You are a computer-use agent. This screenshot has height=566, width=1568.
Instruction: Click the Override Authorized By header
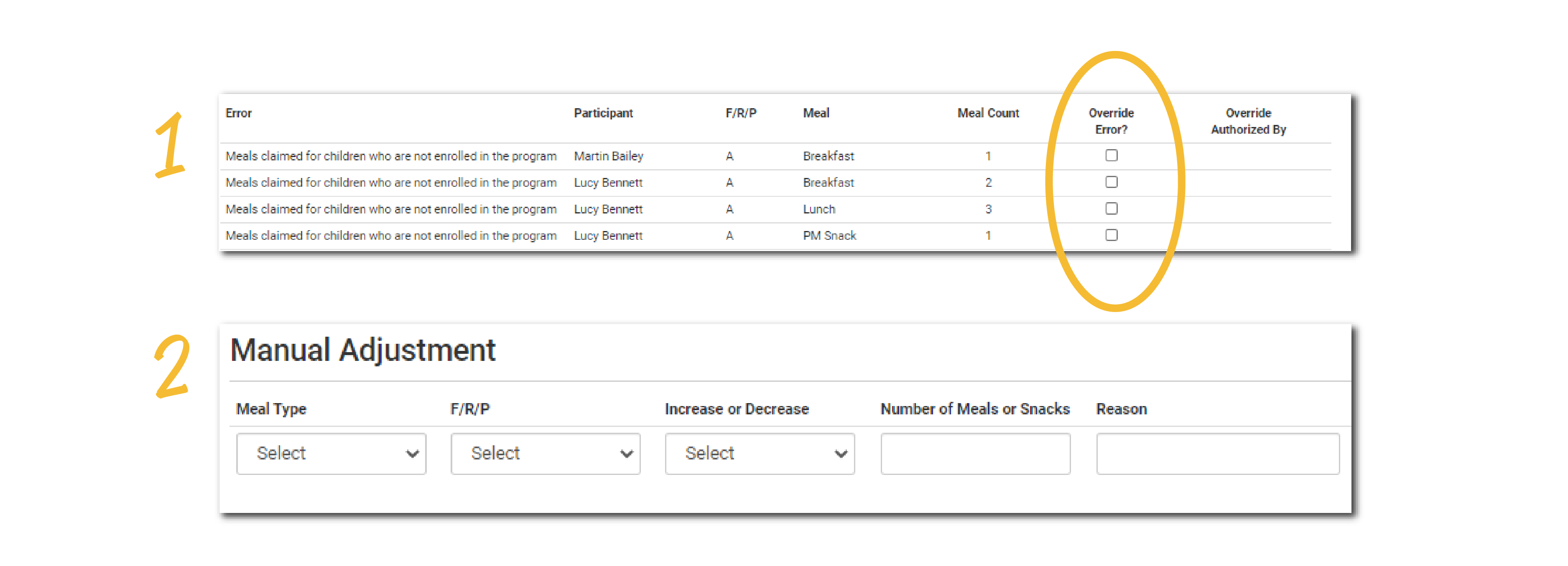pos(1248,121)
